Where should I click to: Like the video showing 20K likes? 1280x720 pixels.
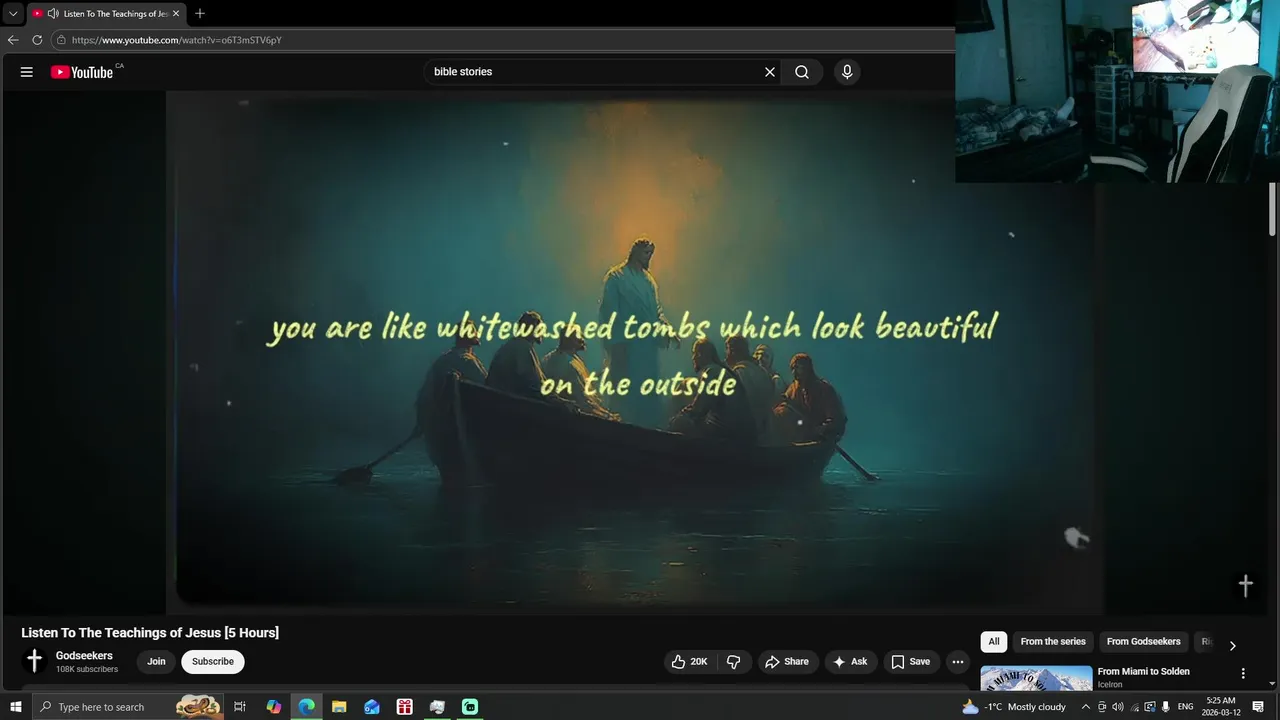point(689,662)
